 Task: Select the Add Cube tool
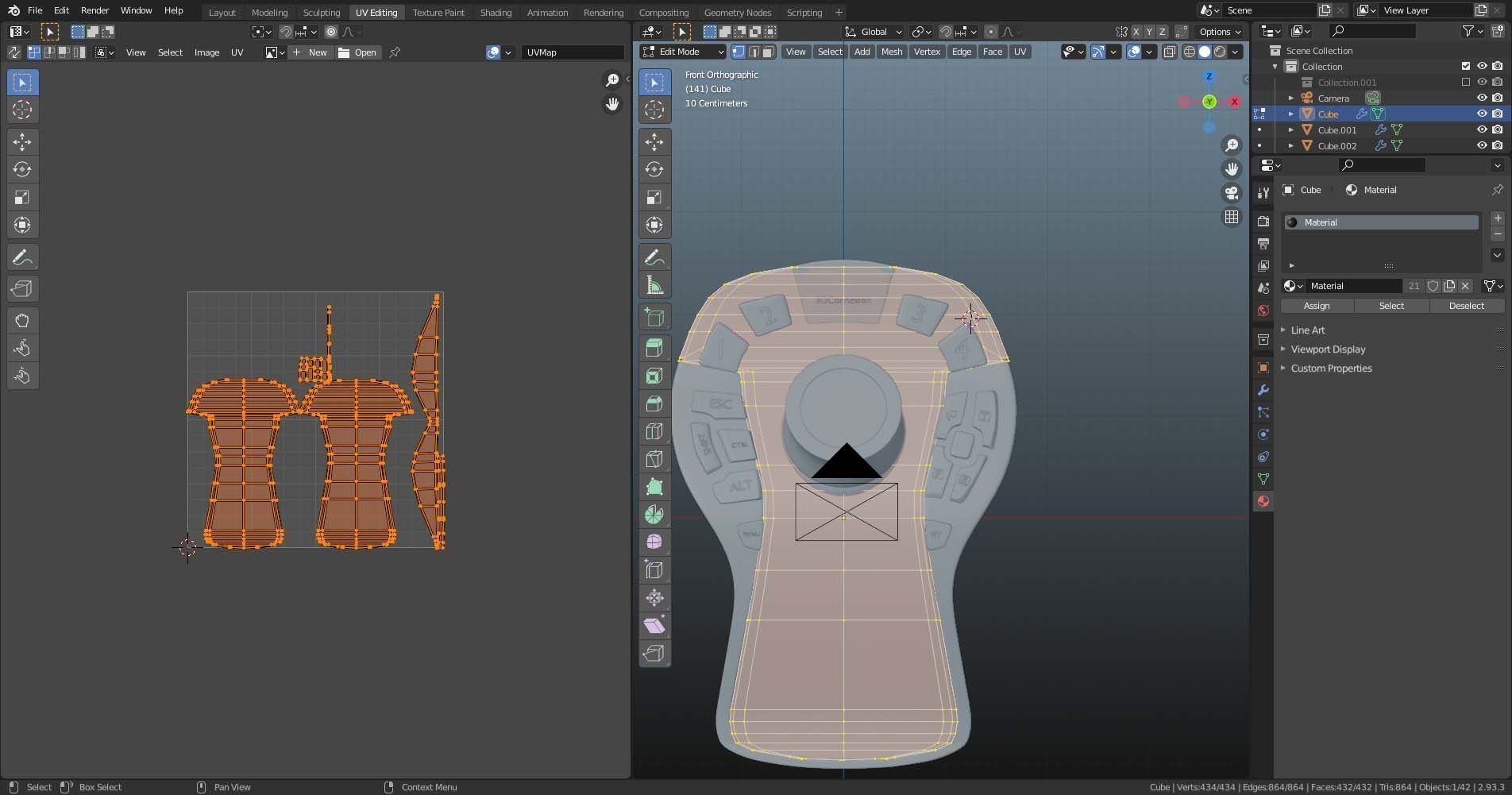tap(654, 317)
